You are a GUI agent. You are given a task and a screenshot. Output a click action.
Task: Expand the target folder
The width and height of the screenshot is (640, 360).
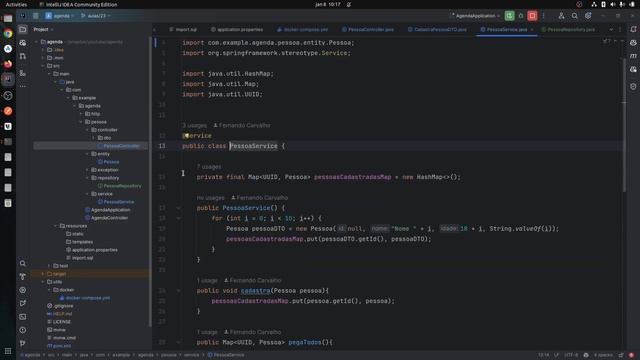[43, 274]
